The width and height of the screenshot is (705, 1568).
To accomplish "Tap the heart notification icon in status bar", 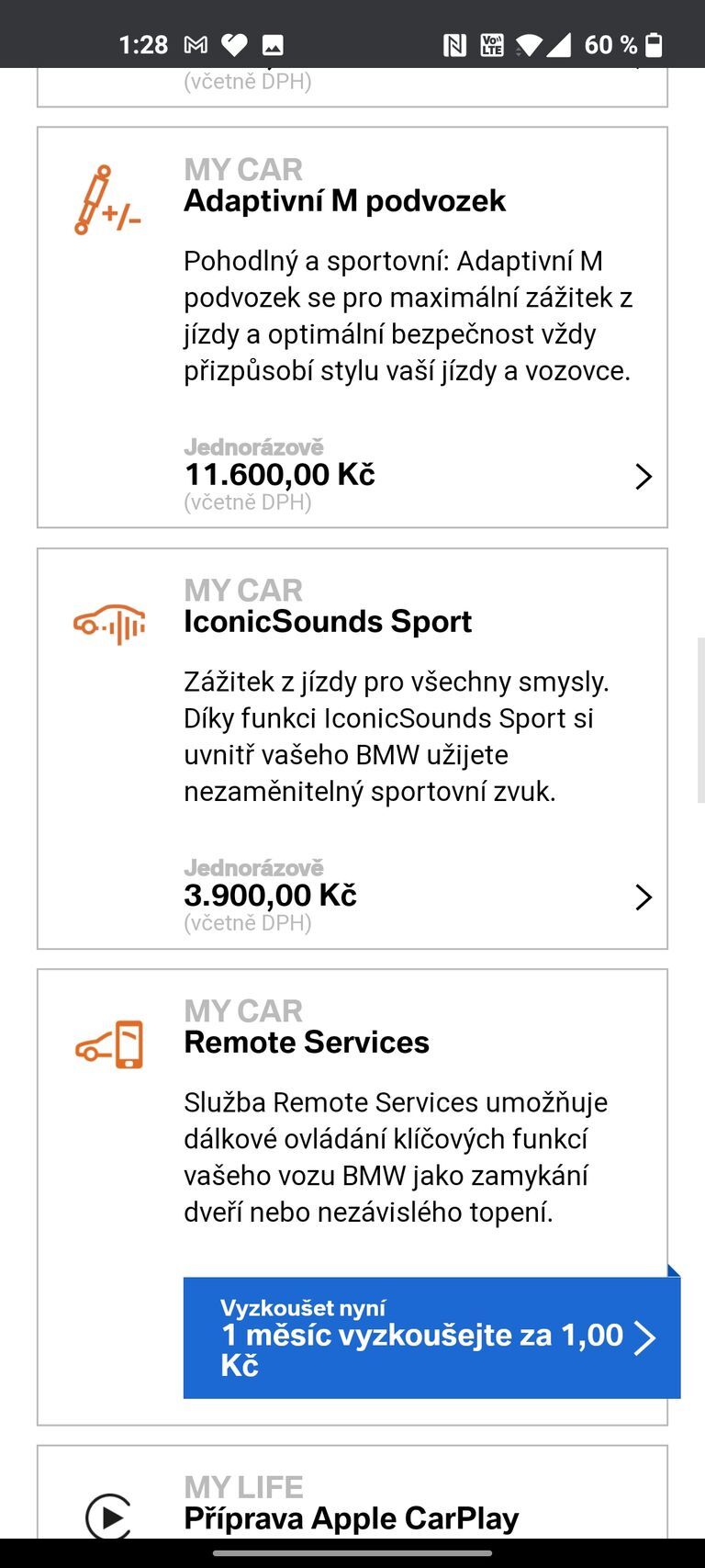I will click(x=235, y=45).
